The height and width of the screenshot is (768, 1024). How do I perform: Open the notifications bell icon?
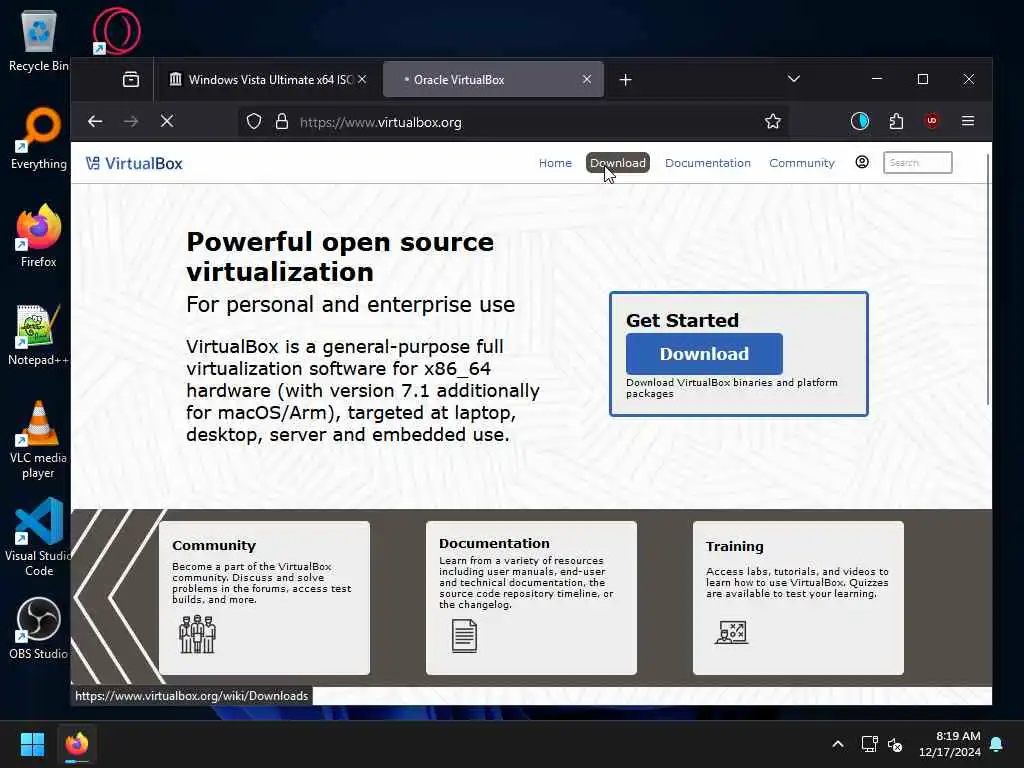click(x=997, y=744)
